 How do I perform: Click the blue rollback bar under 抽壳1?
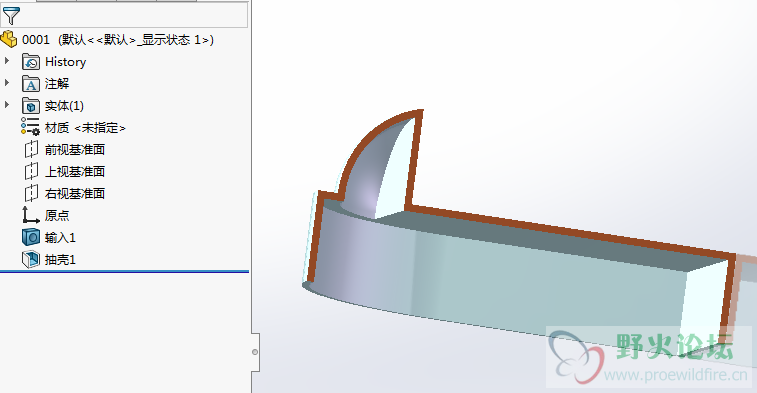click(125, 272)
